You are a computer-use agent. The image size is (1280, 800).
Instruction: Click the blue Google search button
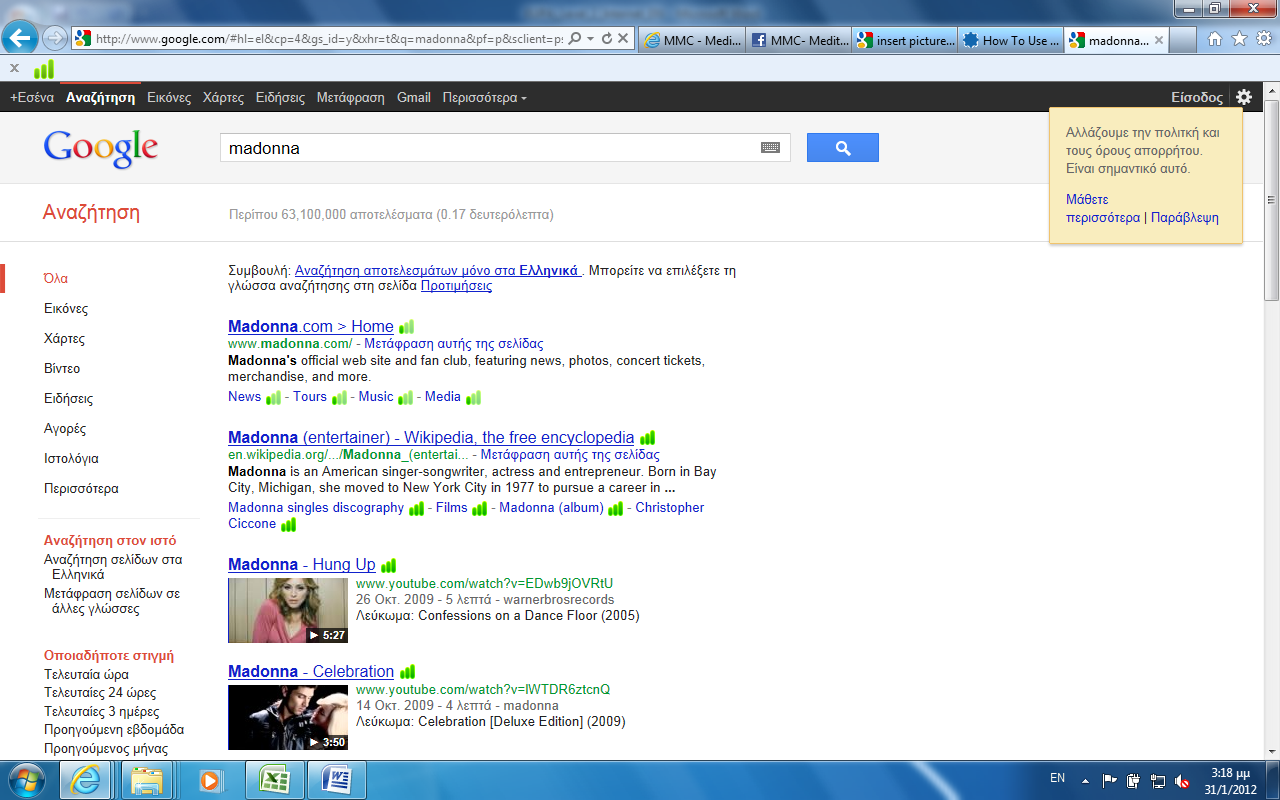(x=843, y=148)
